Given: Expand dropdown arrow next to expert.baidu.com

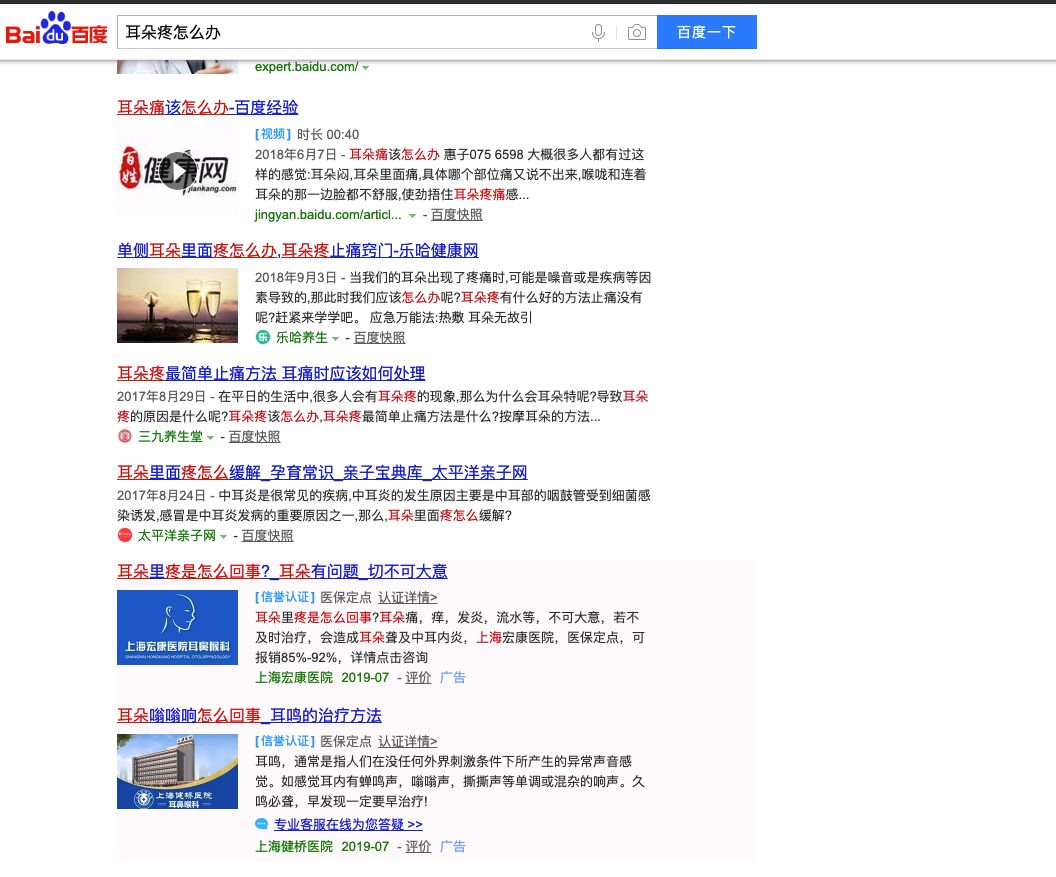Looking at the screenshot, I should [365, 67].
